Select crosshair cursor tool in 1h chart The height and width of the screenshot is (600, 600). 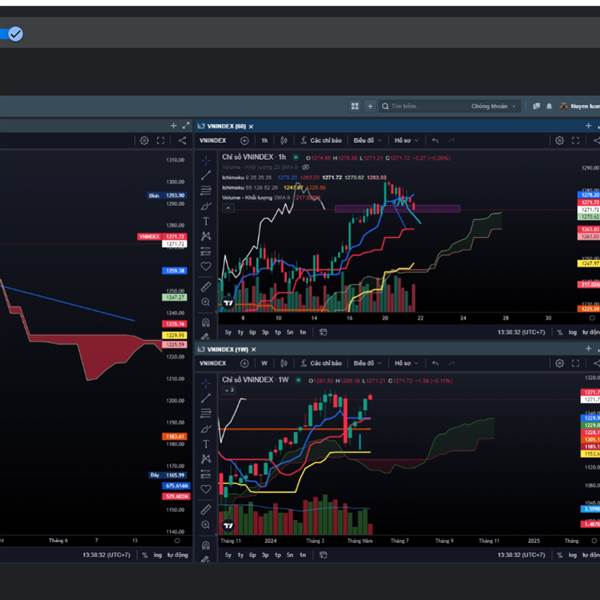(x=206, y=160)
